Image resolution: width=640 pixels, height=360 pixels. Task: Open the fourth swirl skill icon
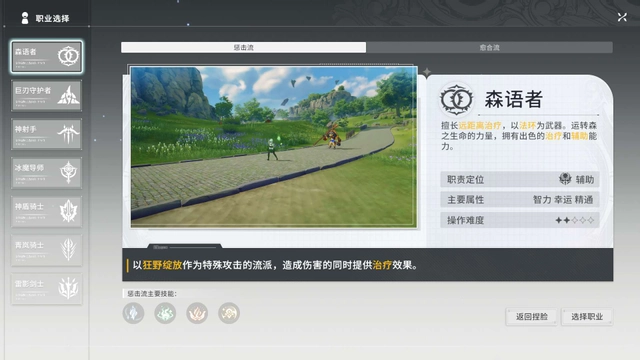click(229, 313)
